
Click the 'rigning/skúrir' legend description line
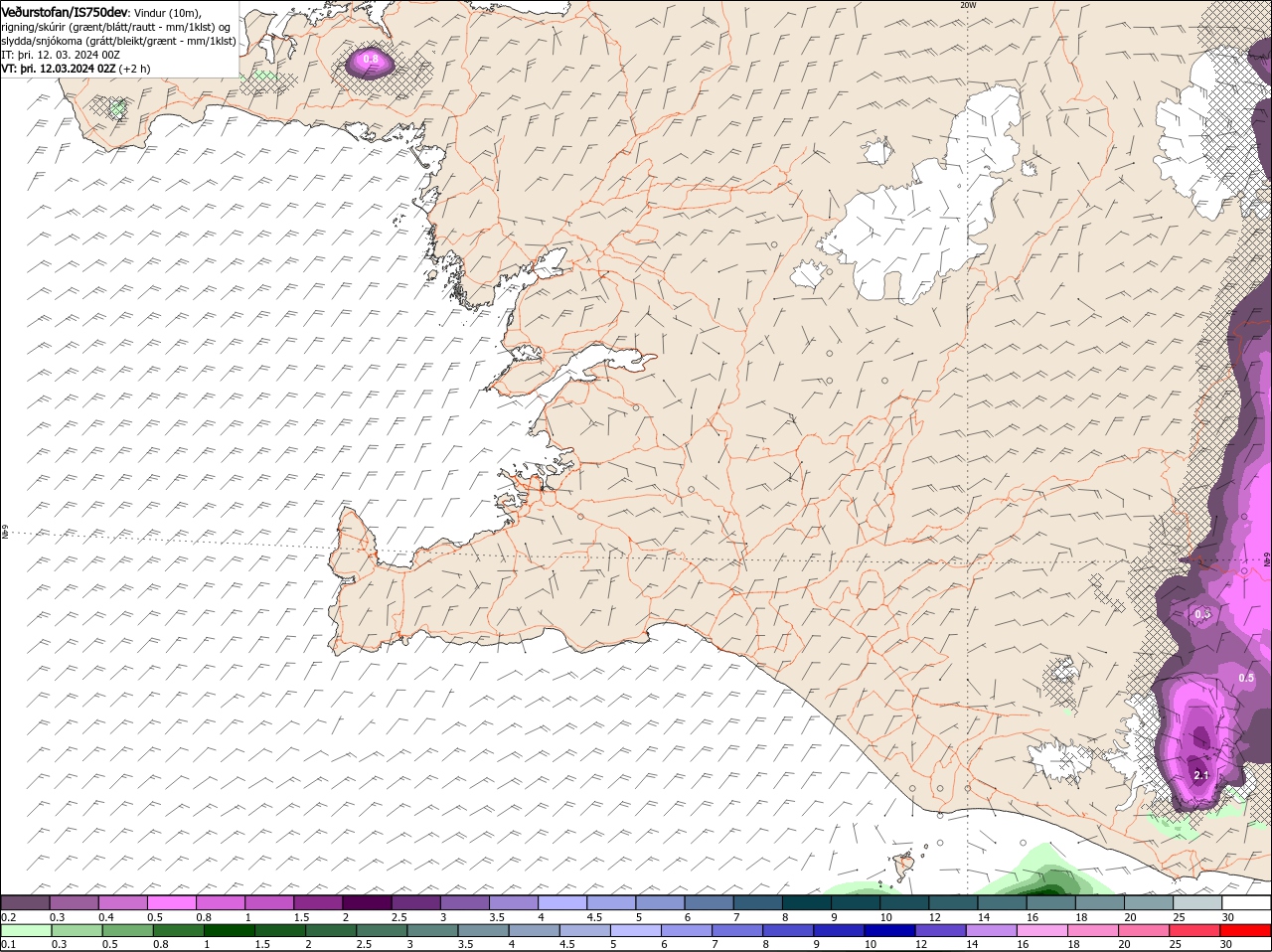(x=115, y=26)
